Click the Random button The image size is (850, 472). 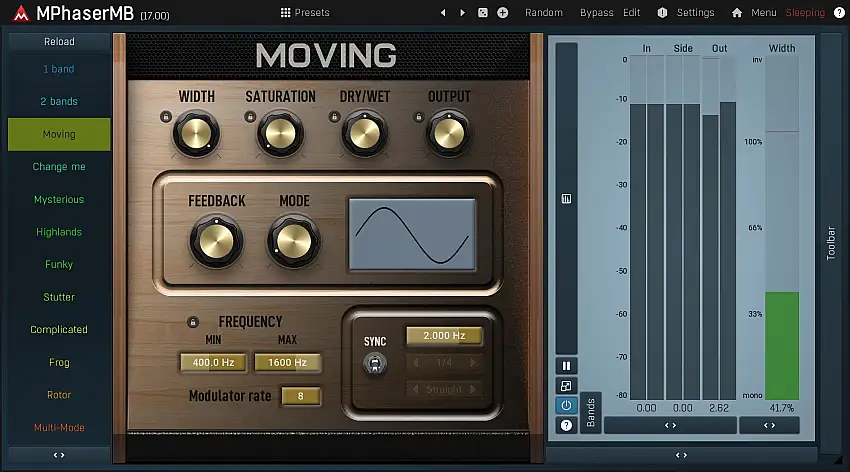coord(544,12)
